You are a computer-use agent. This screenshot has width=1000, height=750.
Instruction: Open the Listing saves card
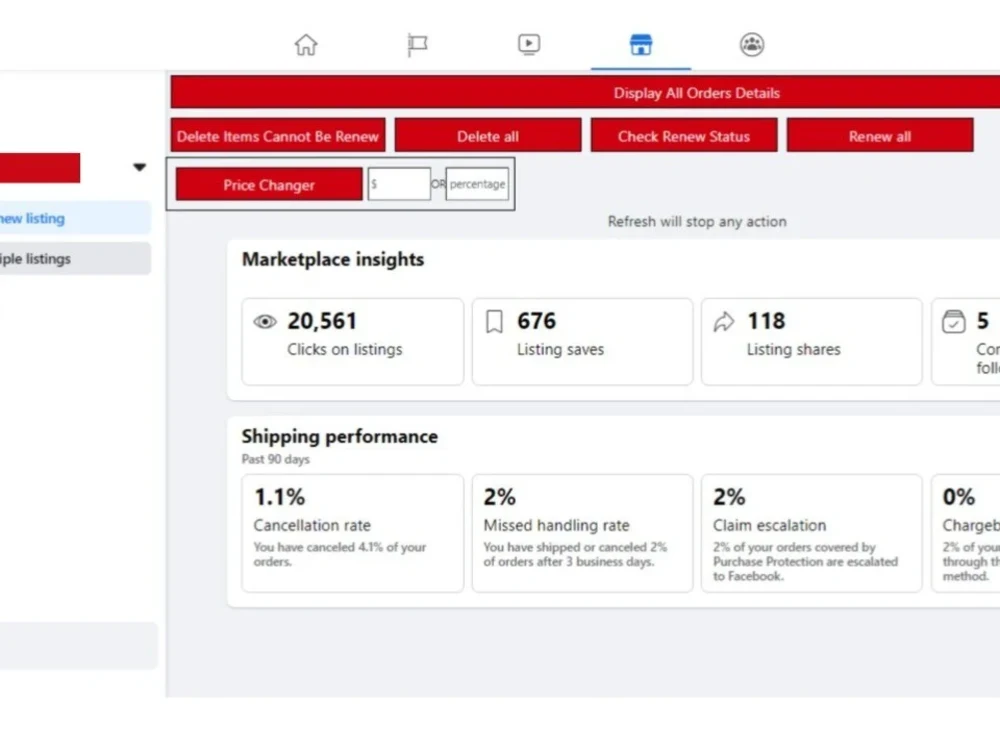pos(582,341)
